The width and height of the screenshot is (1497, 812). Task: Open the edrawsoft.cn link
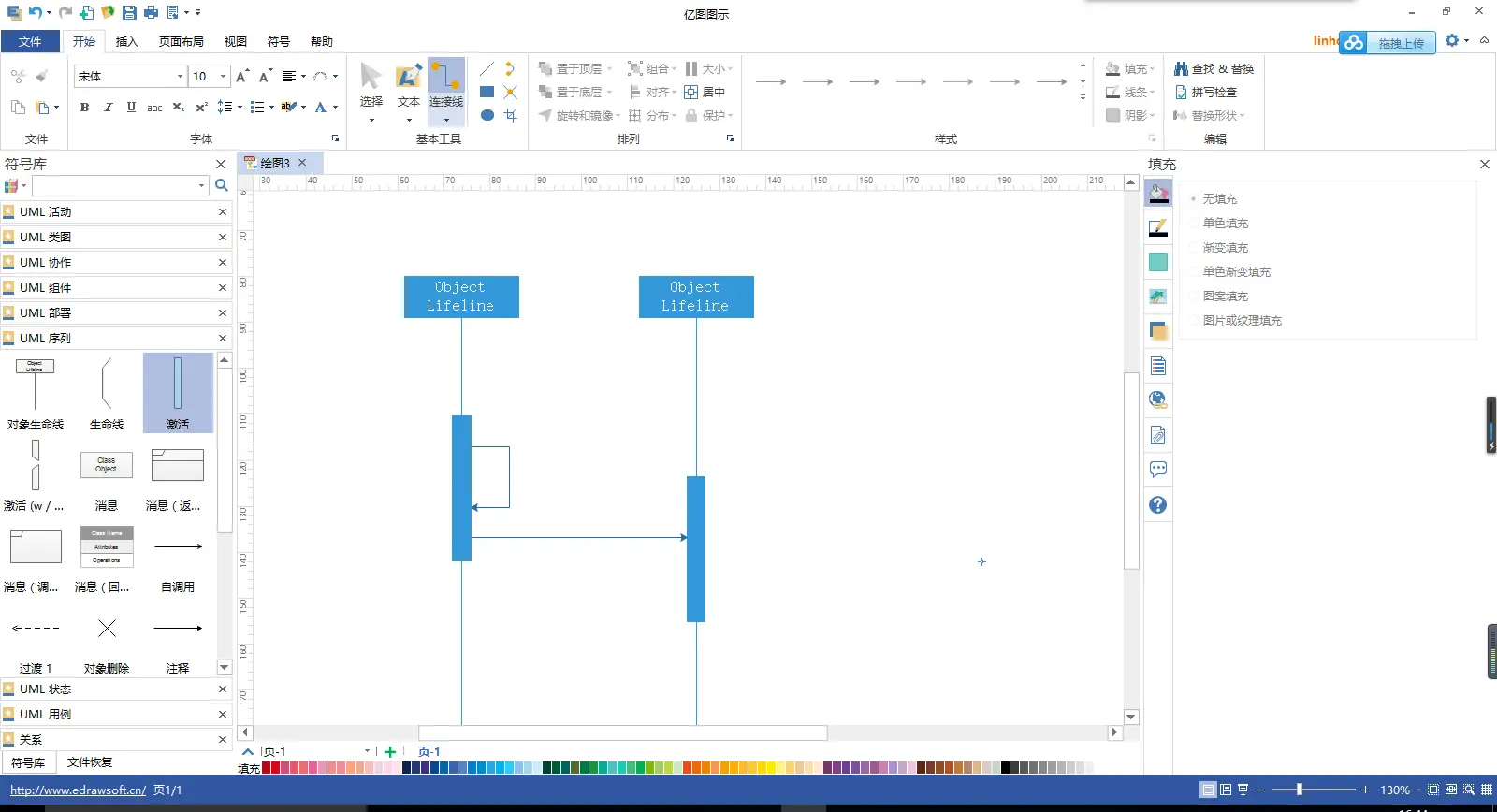(78, 790)
